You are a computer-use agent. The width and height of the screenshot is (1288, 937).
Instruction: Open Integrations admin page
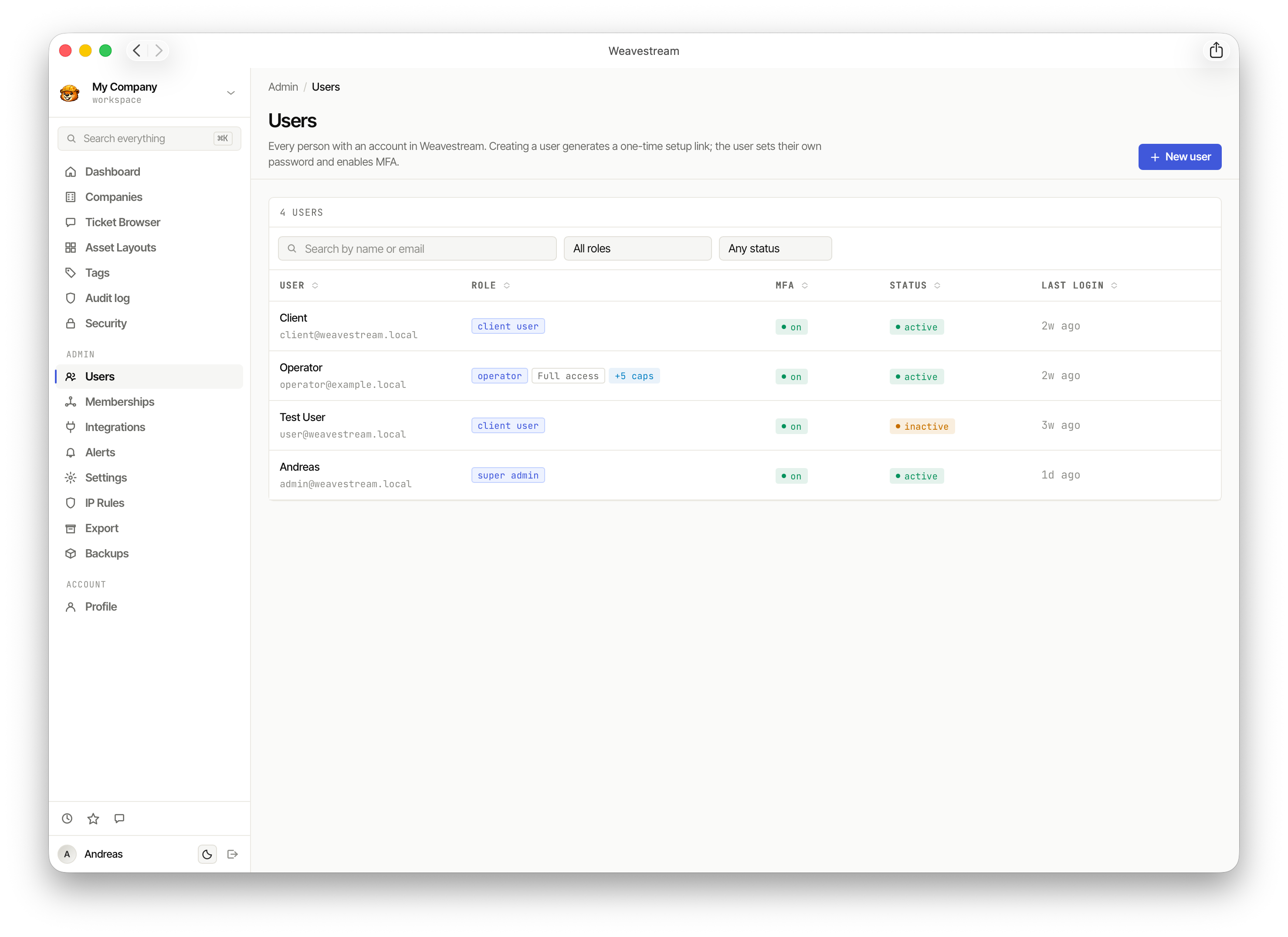point(115,427)
